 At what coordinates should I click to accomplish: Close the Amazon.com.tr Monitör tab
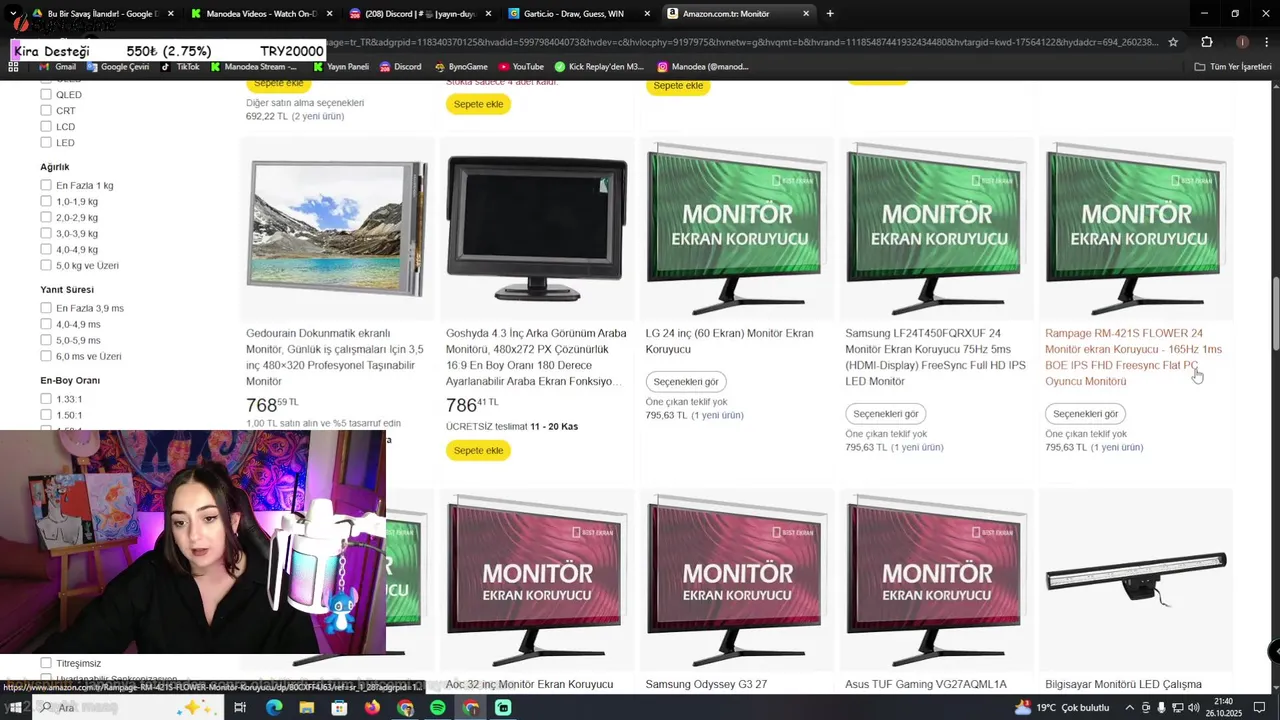[x=806, y=14]
